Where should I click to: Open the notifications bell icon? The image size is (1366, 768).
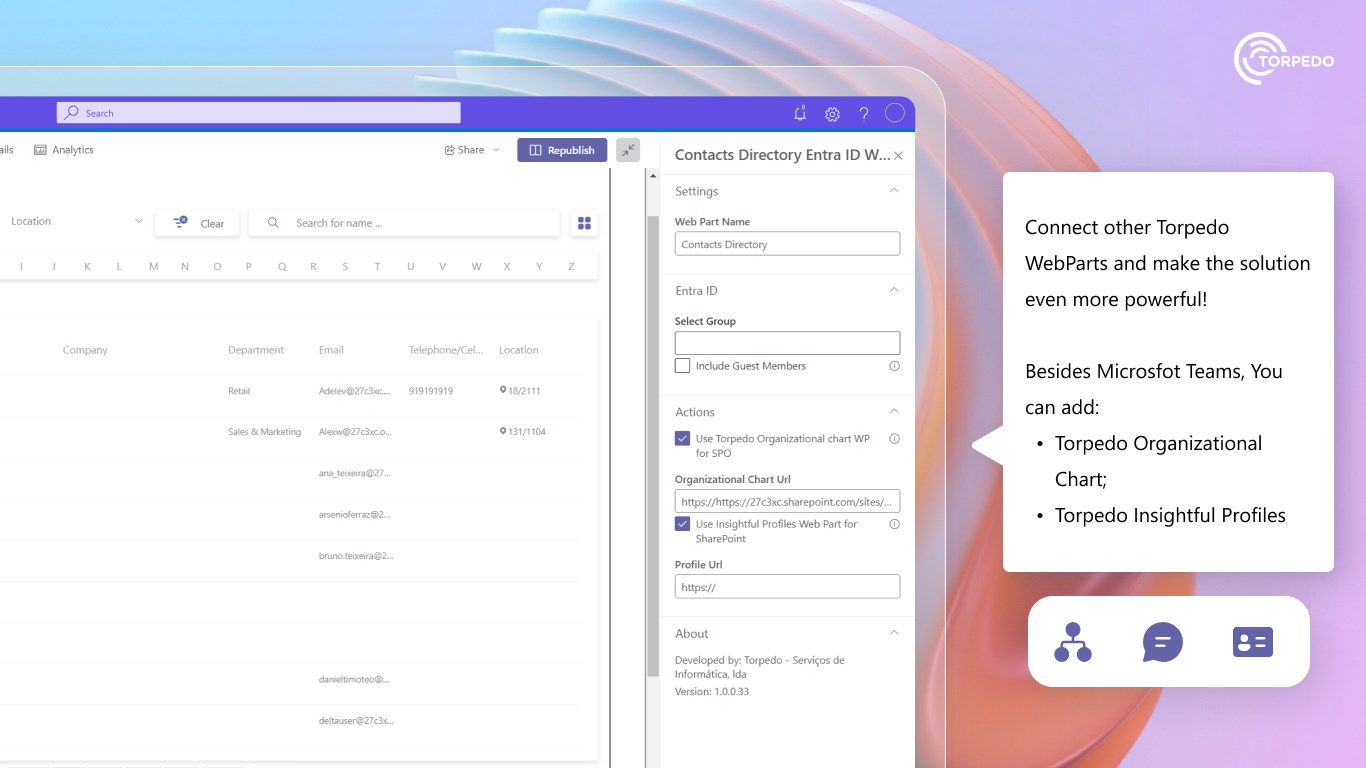tap(799, 114)
